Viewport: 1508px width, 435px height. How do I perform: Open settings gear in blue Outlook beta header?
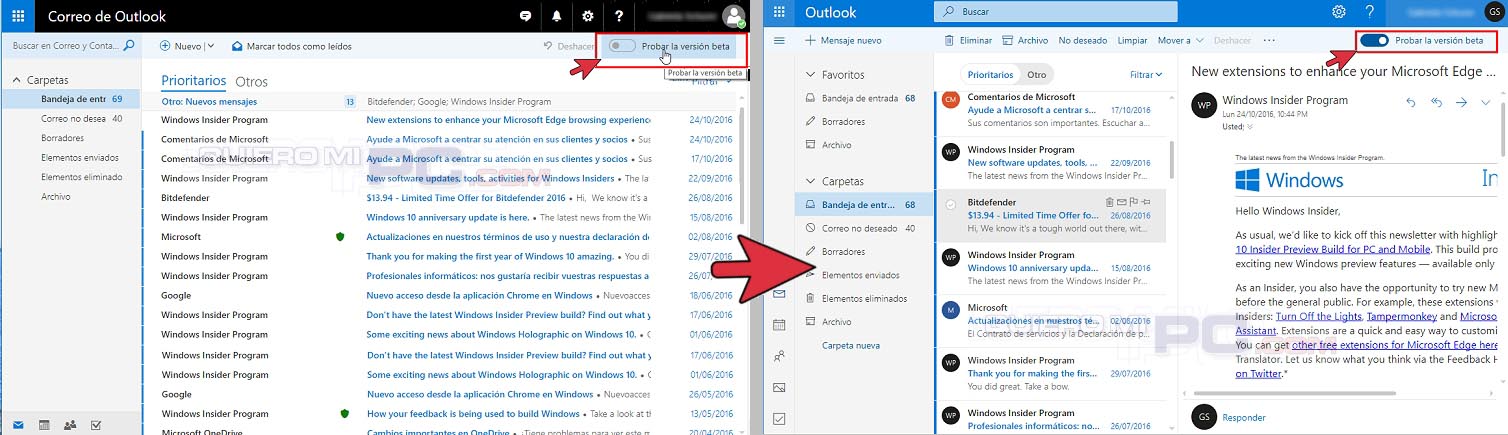pyautogui.click(x=1339, y=12)
